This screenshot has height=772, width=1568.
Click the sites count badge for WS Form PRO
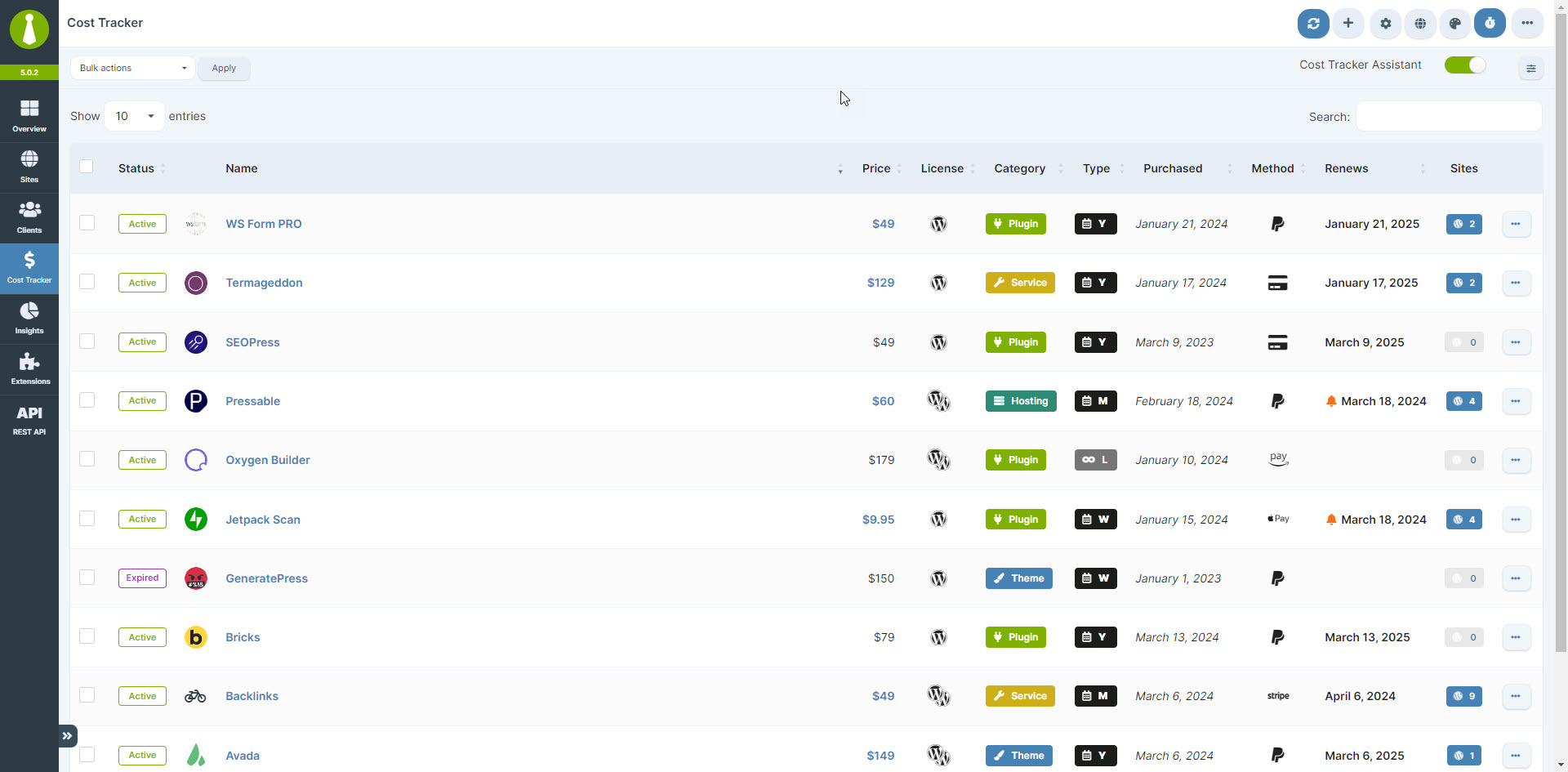point(1464,224)
